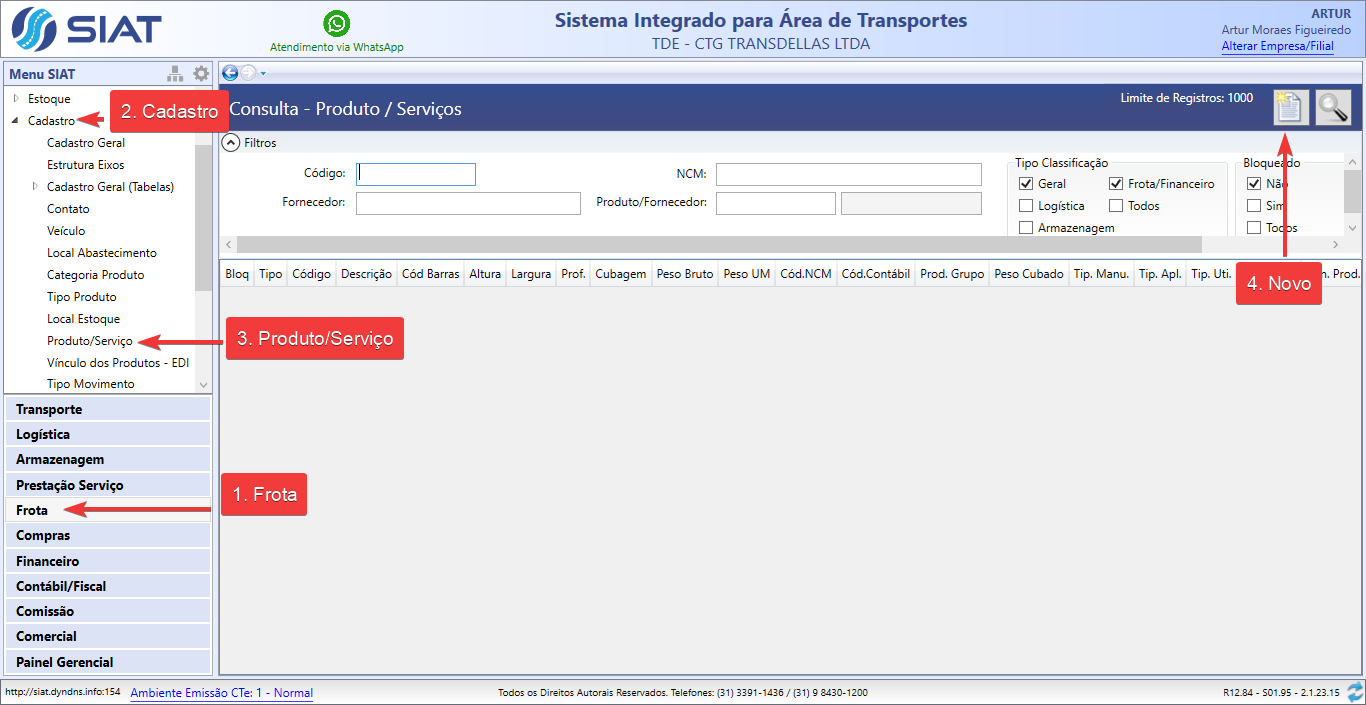Click the Alterar Empresa/Filial link
Viewport: 1366px width, 705px height.
pyautogui.click(x=1277, y=46)
